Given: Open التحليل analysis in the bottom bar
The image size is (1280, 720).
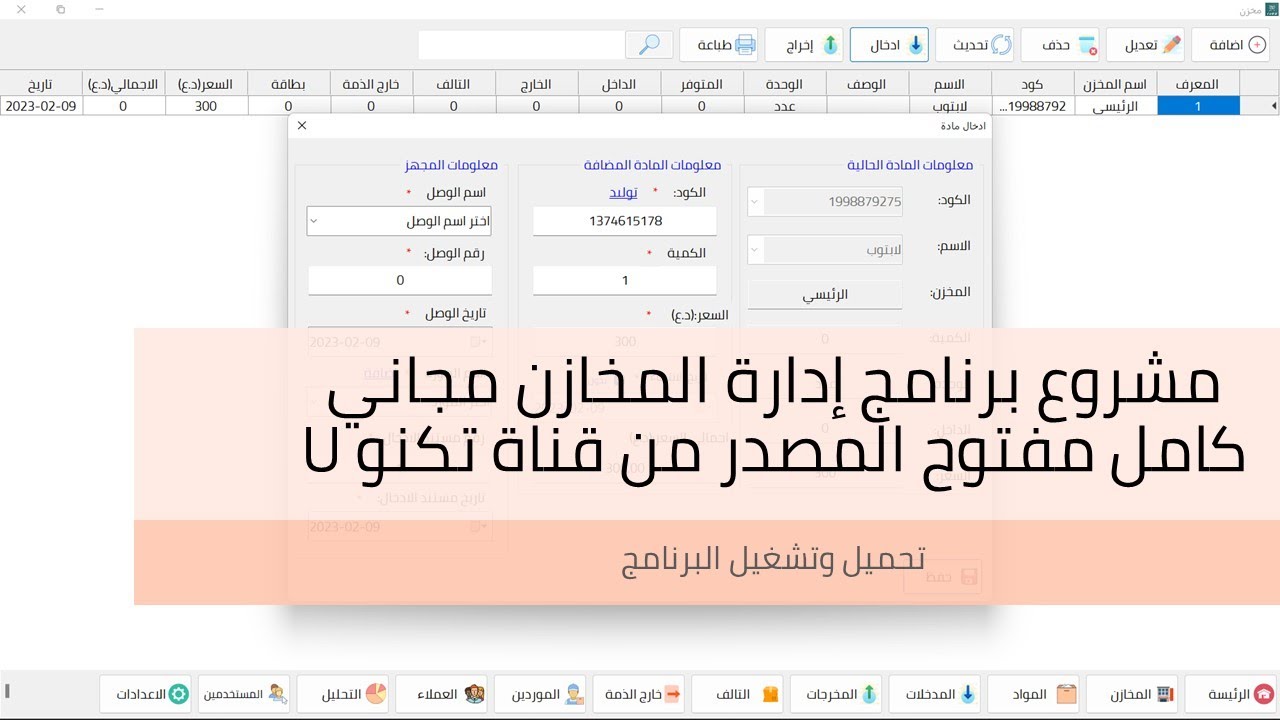Looking at the screenshot, I should (x=344, y=694).
